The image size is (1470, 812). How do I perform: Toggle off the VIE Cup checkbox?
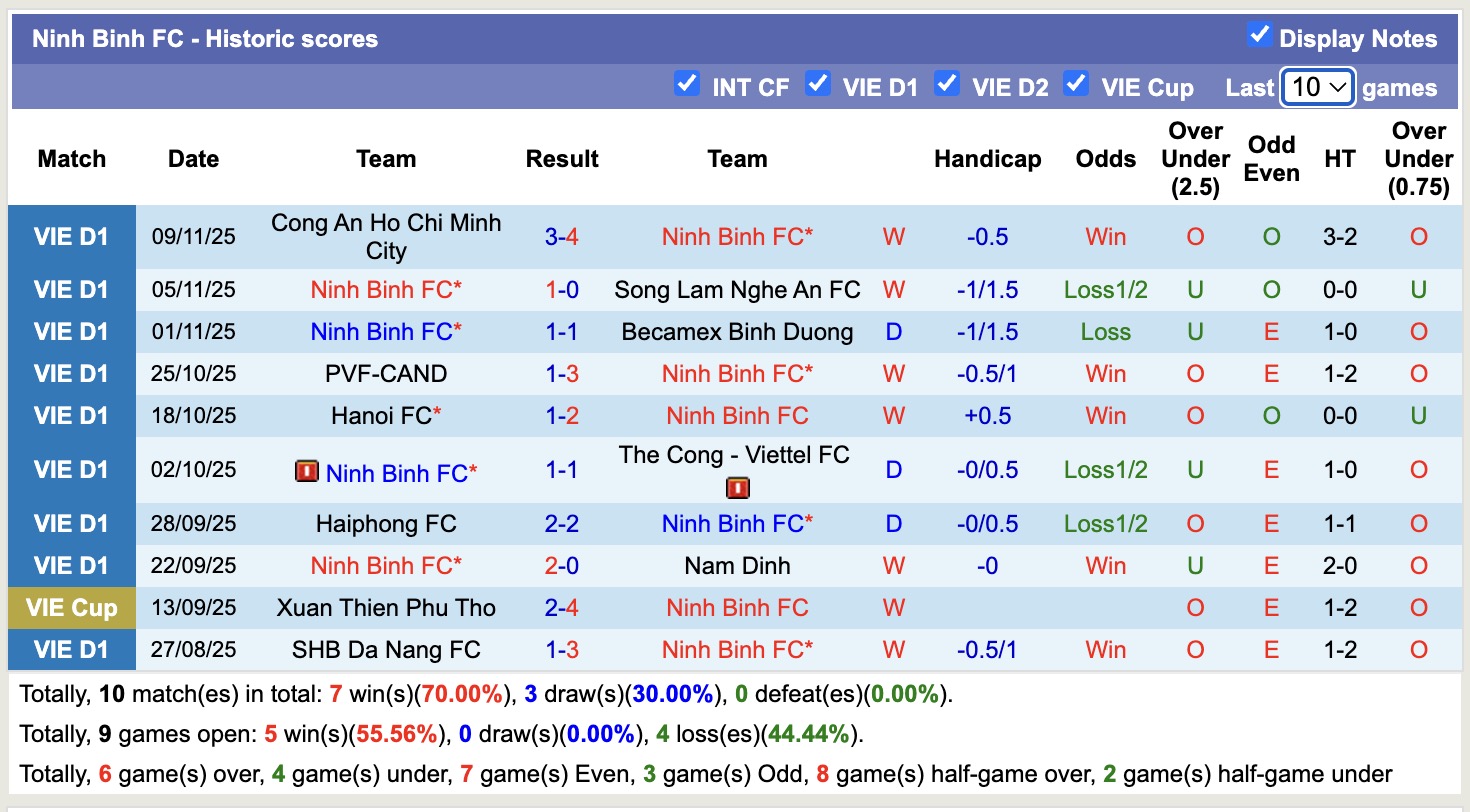click(1077, 86)
